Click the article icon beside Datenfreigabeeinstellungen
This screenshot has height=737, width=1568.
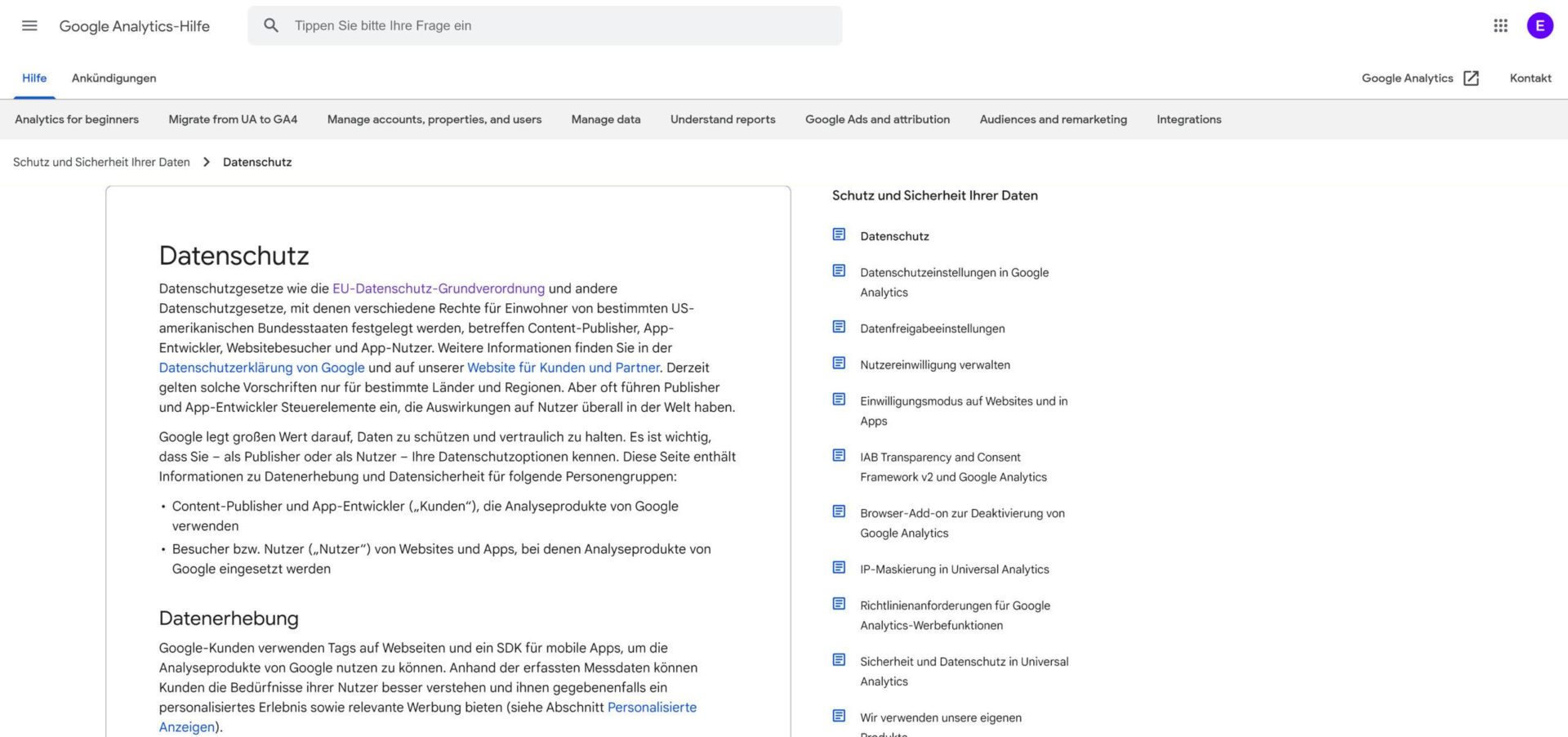(x=839, y=327)
